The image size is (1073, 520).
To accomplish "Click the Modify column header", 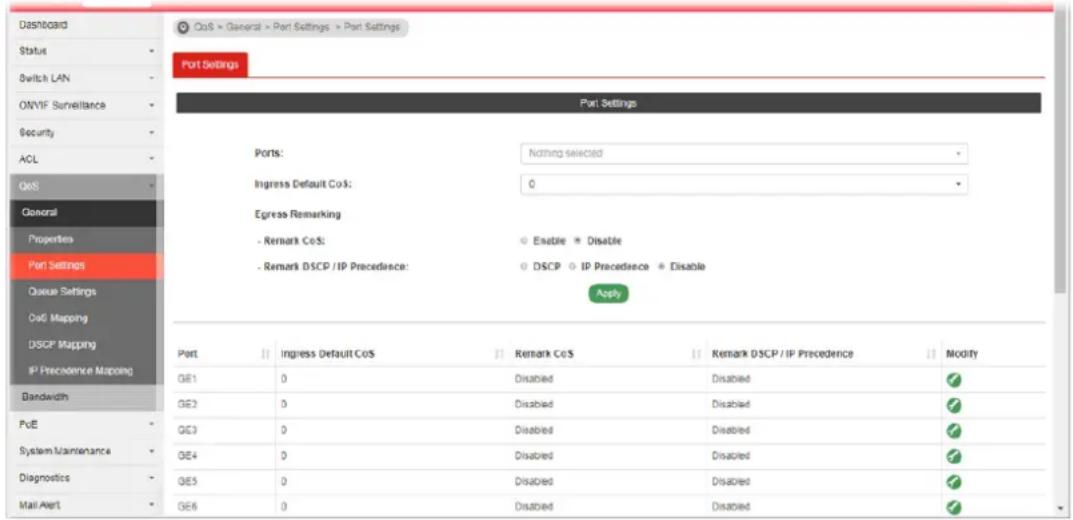I will coord(961,354).
